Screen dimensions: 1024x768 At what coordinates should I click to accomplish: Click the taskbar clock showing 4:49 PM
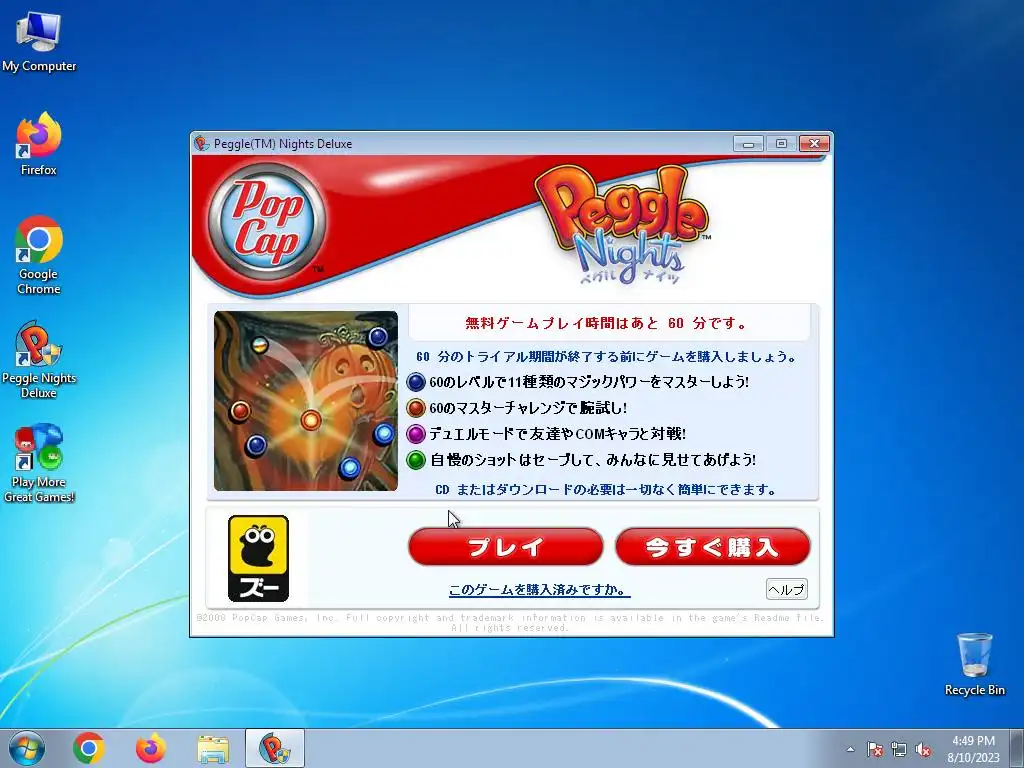pos(973,748)
